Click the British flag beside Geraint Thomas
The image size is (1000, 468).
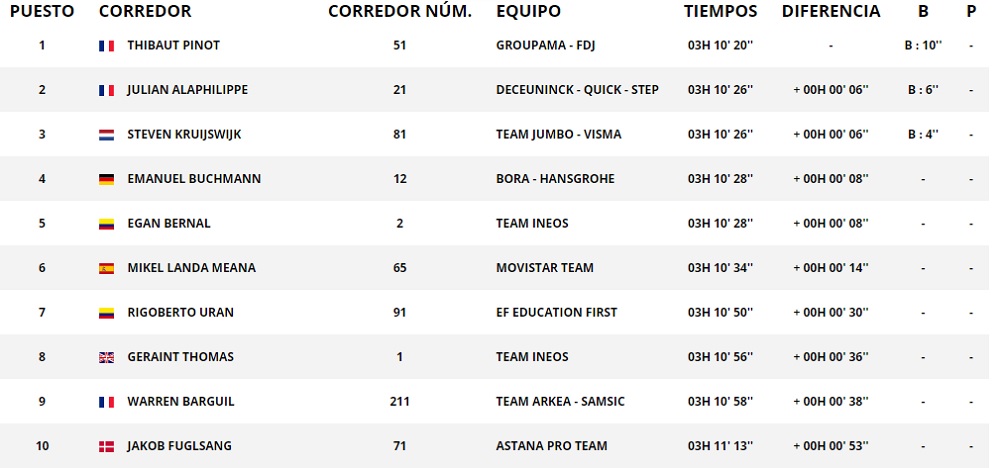[x=106, y=357]
